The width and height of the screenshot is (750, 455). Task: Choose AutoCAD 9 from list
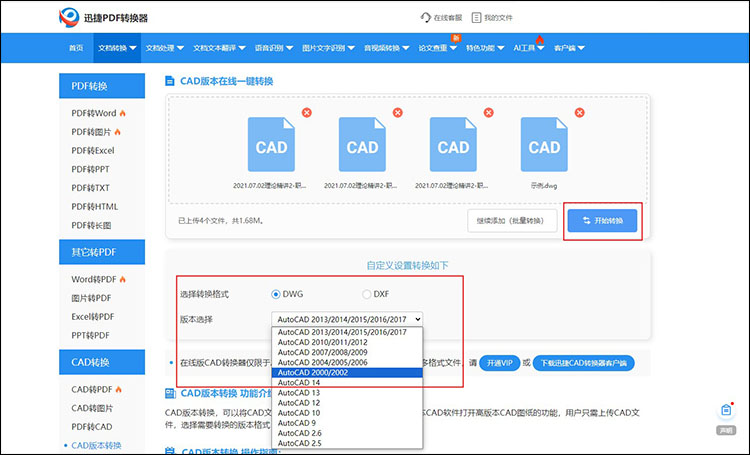pyautogui.click(x=347, y=422)
